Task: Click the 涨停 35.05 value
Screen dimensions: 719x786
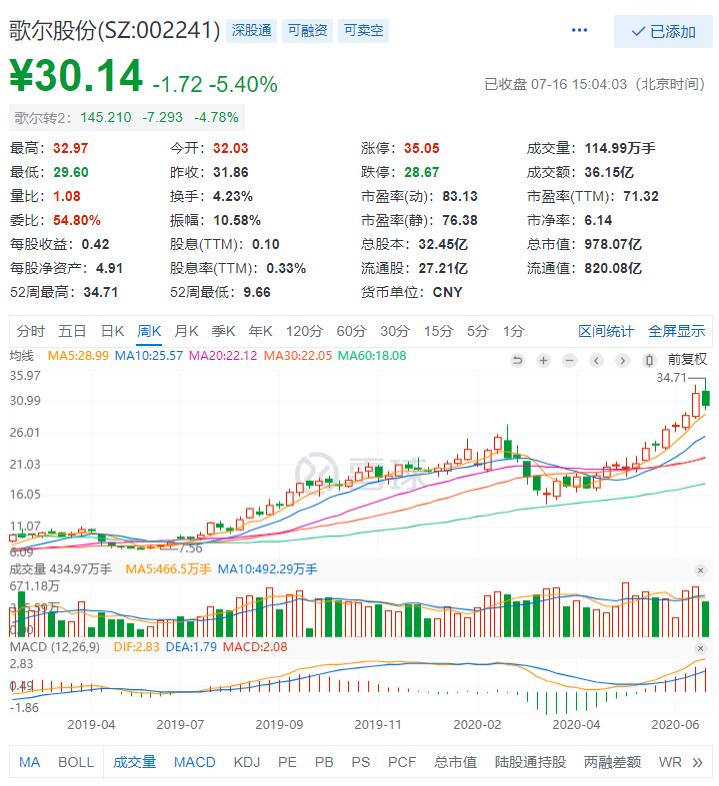Action: tap(422, 148)
